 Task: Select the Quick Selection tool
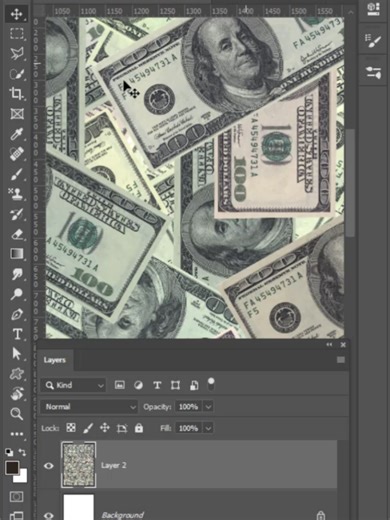16,74
